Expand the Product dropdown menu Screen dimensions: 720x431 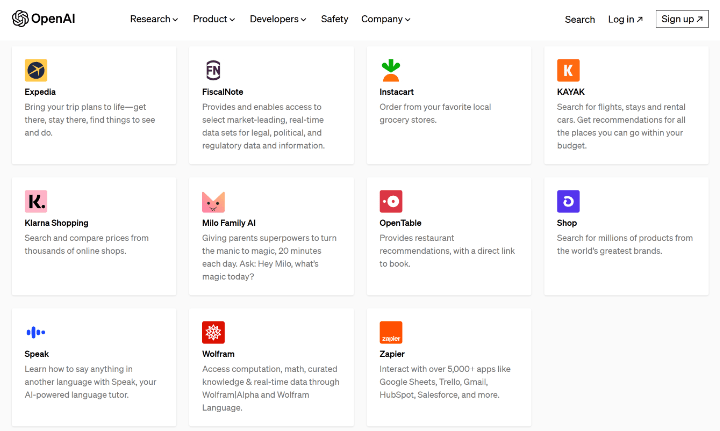click(x=214, y=19)
